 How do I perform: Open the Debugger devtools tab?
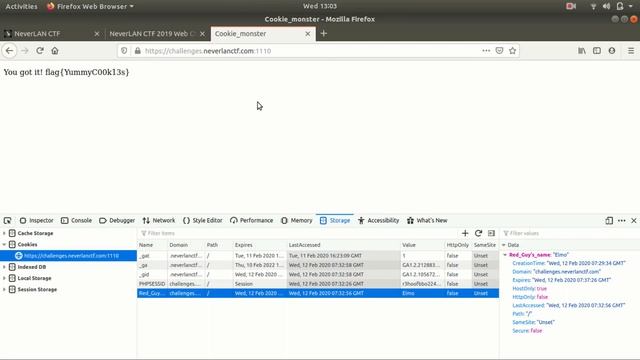click(x=117, y=220)
